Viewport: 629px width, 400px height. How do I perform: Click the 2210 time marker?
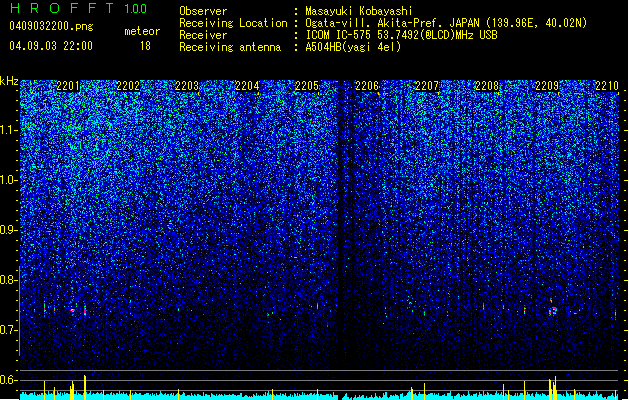[x=607, y=86]
